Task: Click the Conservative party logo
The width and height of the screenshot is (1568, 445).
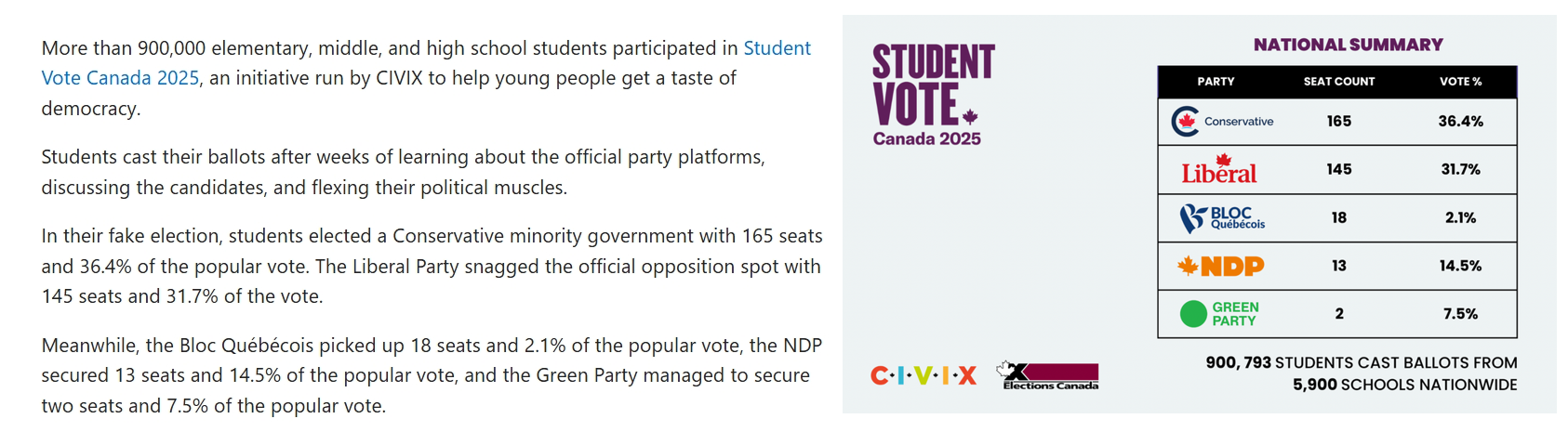Action: tap(1221, 122)
